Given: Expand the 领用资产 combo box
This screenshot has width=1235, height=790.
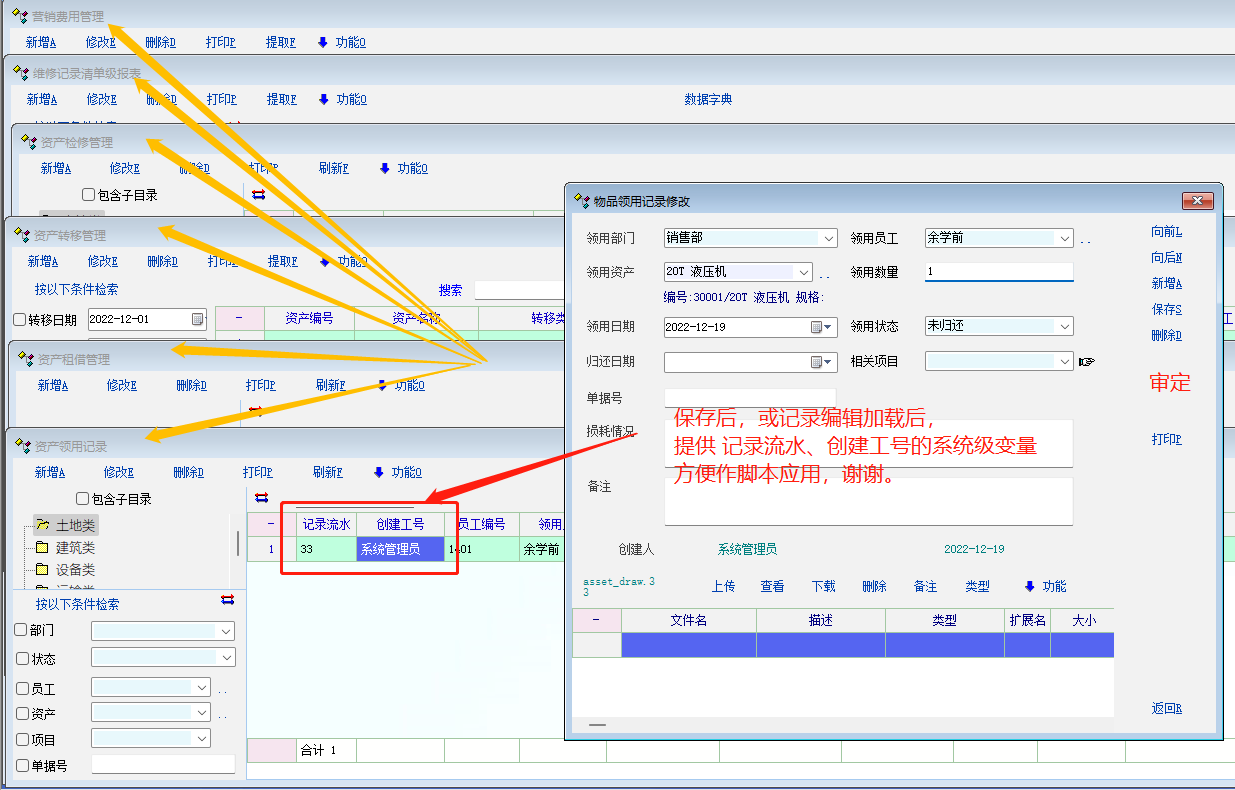Looking at the screenshot, I should pyautogui.click(x=804, y=272).
